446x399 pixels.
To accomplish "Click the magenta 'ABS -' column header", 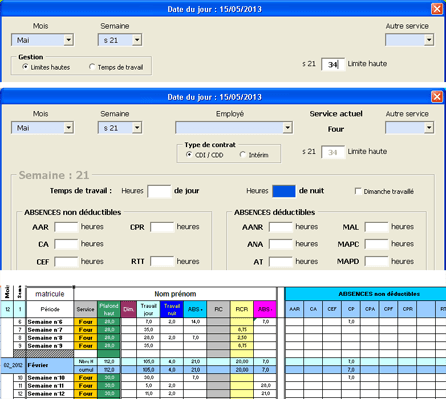I will coord(265,309).
